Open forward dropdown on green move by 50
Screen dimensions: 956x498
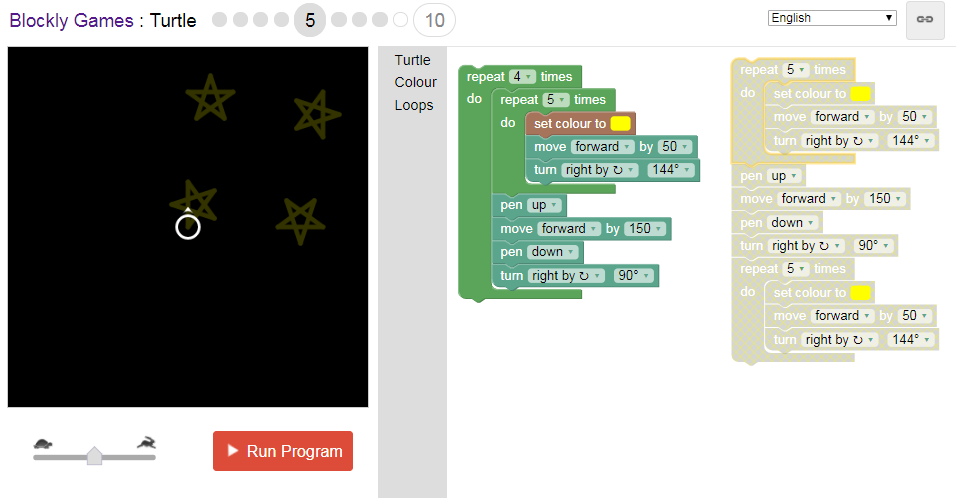pyautogui.click(x=602, y=146)
